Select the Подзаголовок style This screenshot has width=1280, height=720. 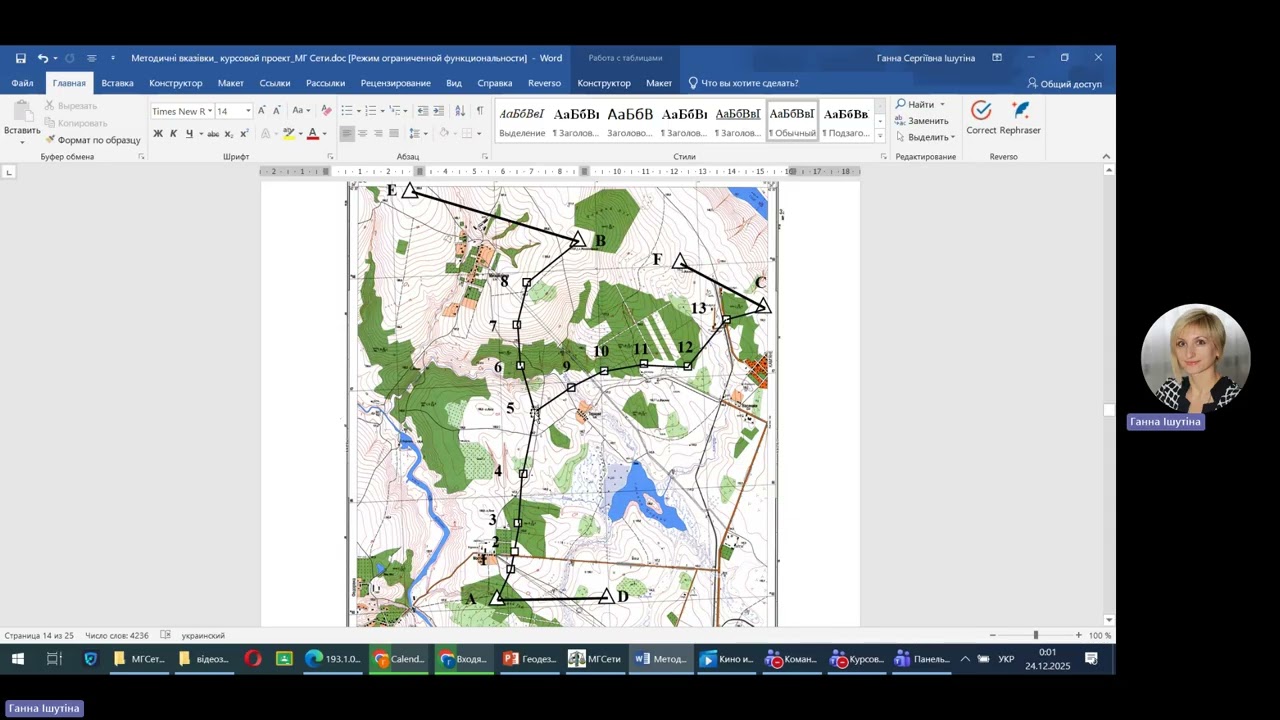(x=846, y=122)
